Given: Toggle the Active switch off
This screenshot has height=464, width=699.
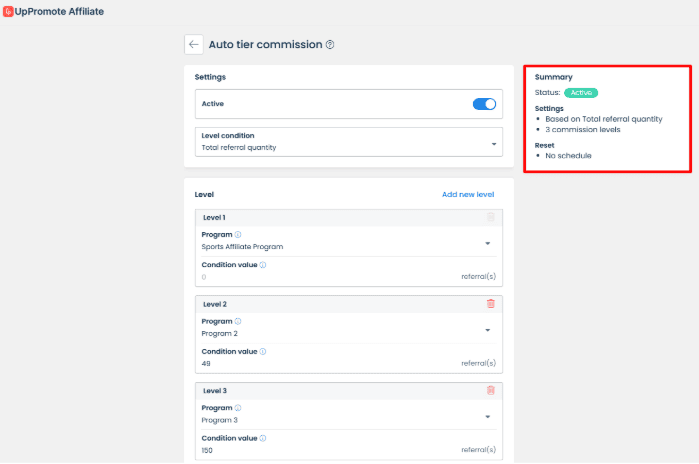Looking at the screenshot, I should (x=484, y=103).
